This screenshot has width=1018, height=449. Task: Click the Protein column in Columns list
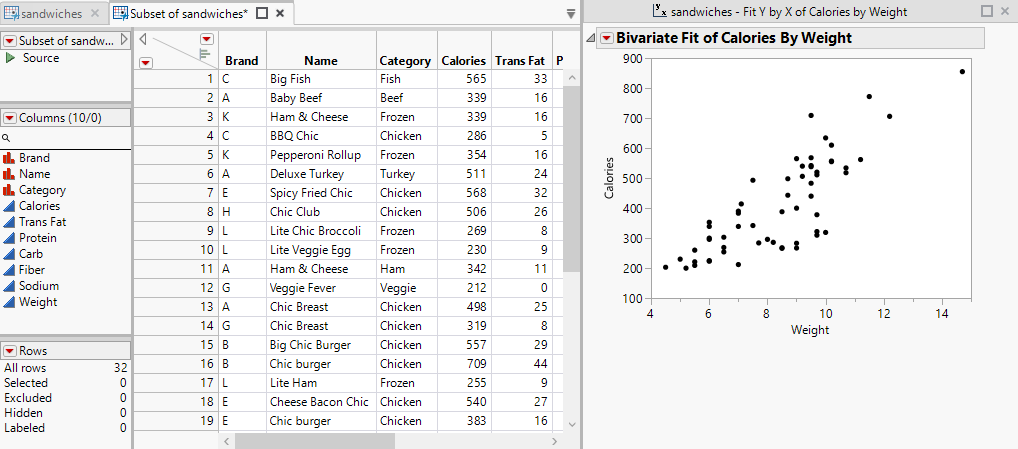point(38,238)
